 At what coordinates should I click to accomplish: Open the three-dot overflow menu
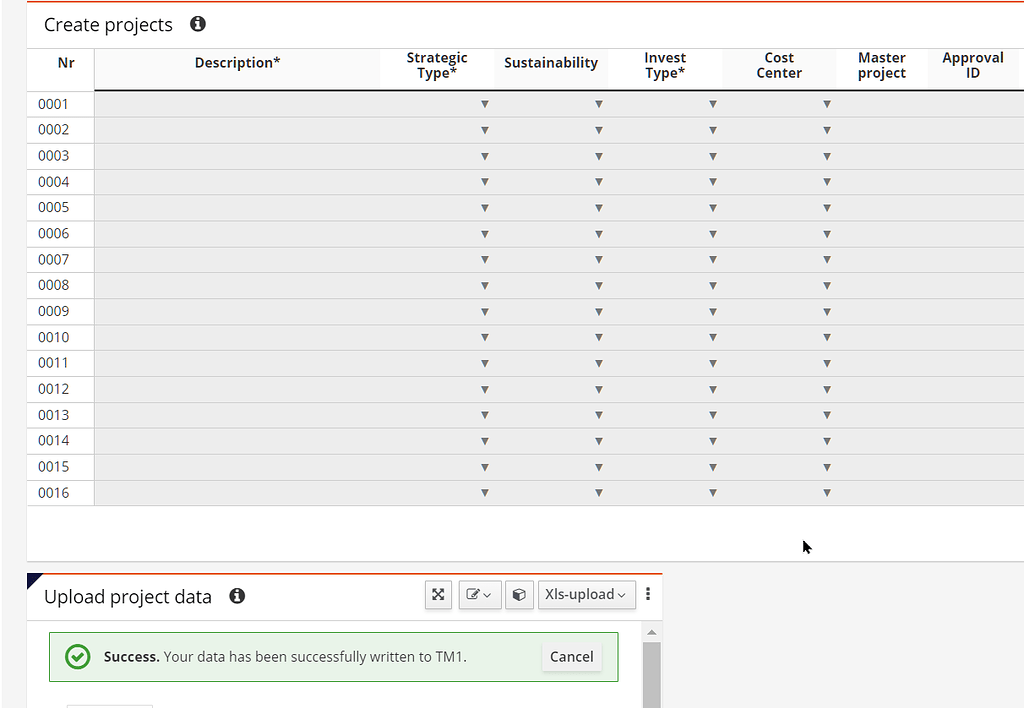click(648, 594)
